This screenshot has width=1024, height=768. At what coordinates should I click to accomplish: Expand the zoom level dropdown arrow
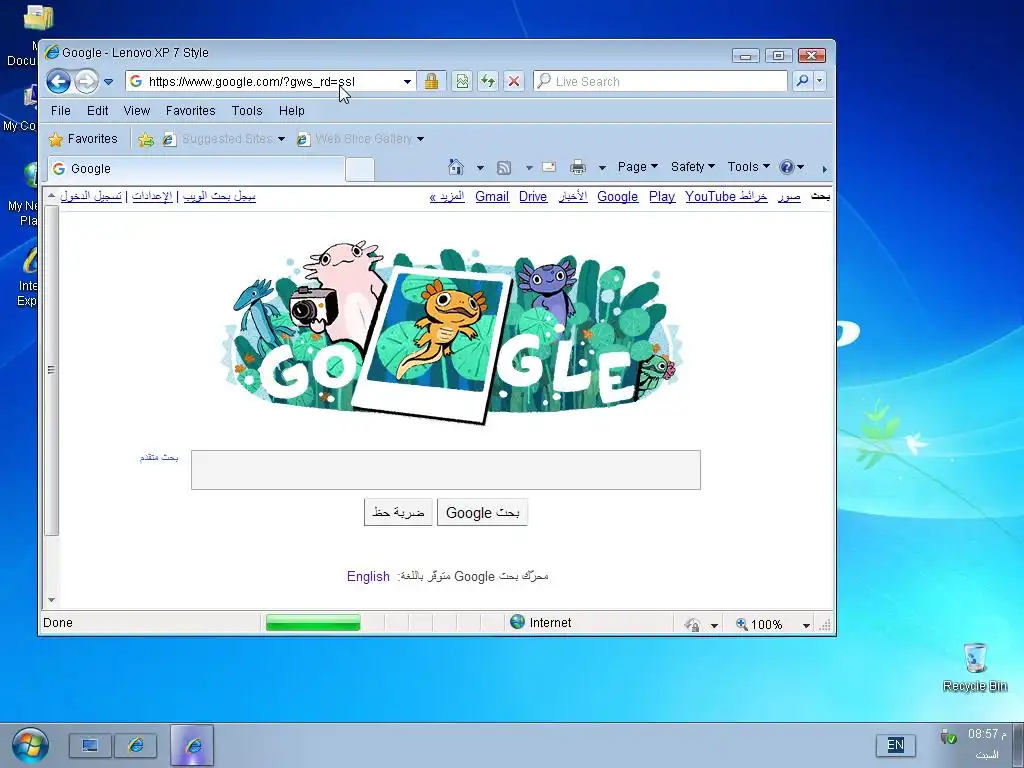point(807,626)
